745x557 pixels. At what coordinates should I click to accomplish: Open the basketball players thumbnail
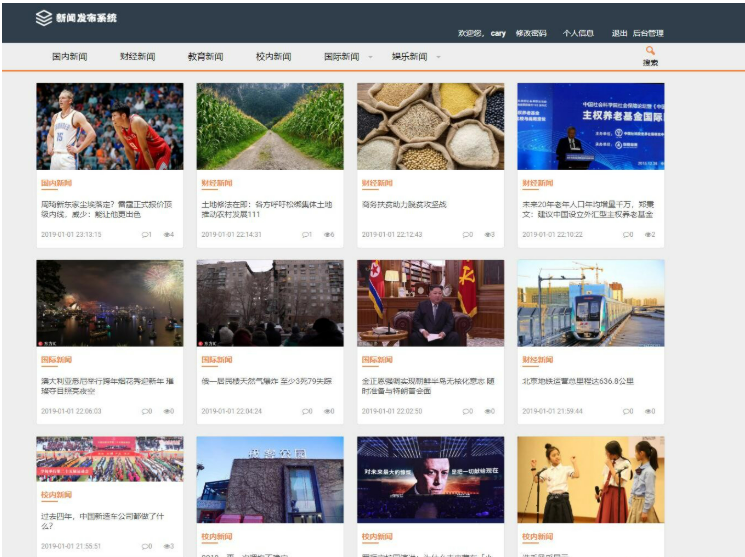pyautogui.click(x=110, y=126)
